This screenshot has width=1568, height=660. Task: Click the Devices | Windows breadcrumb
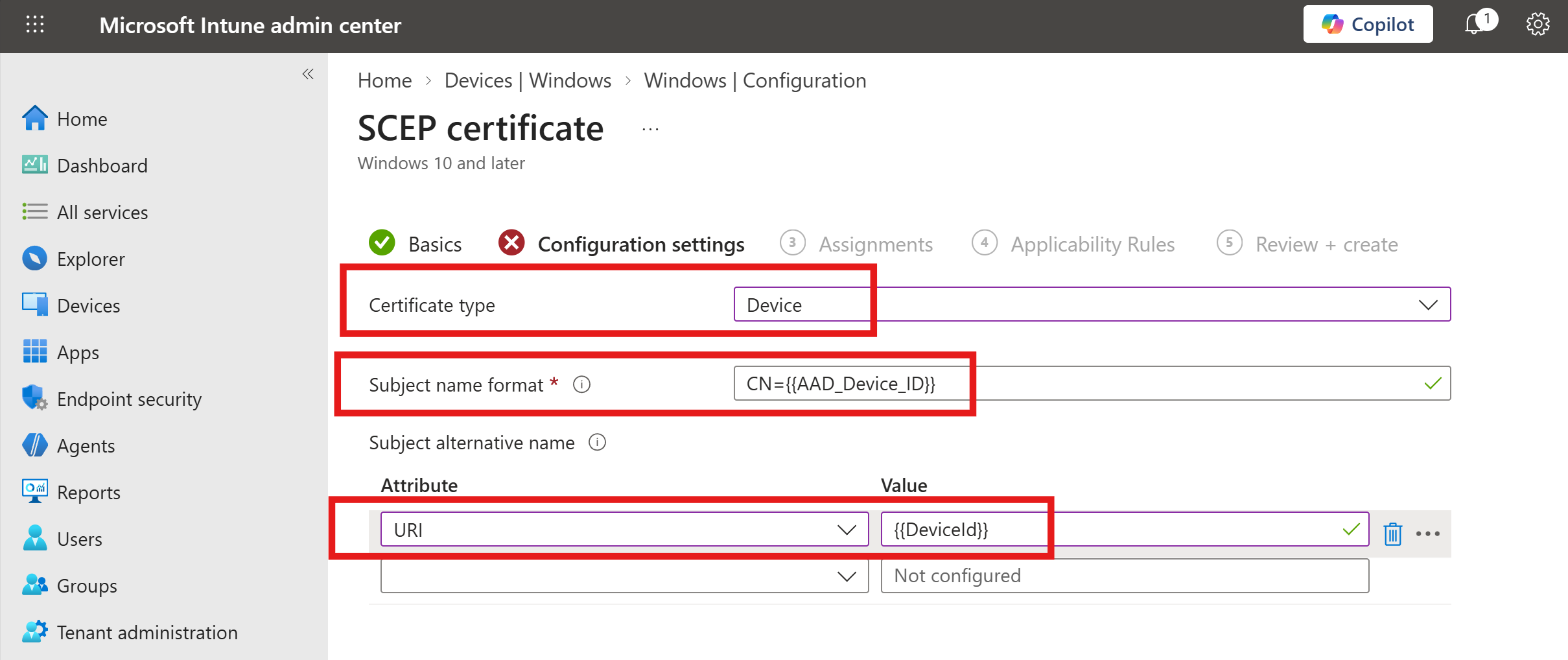[528, 80]
